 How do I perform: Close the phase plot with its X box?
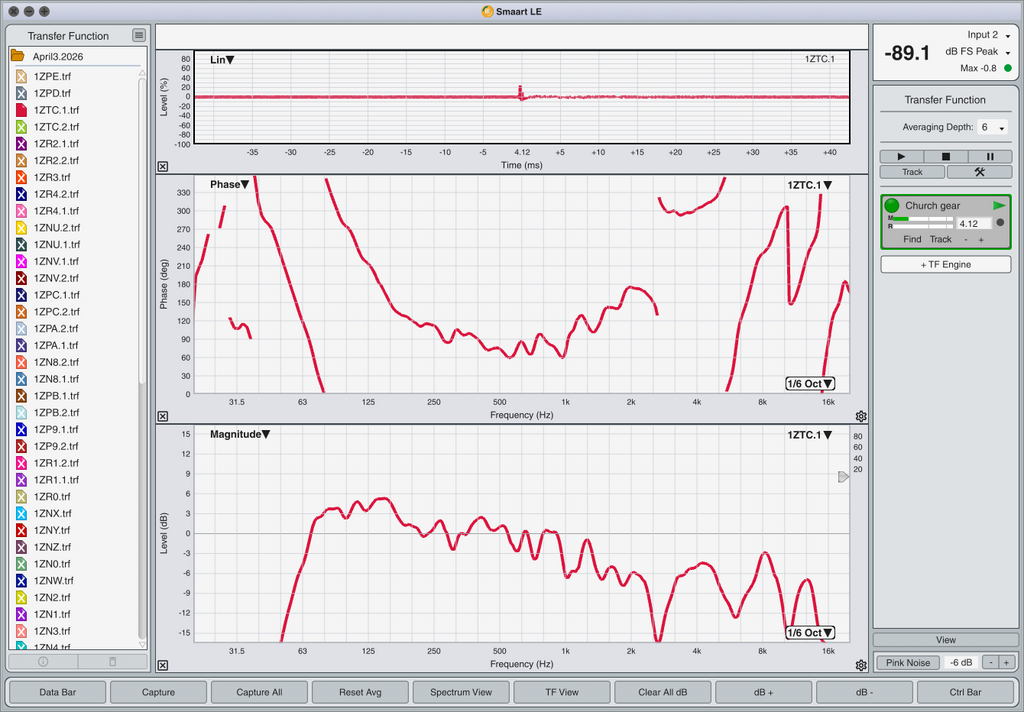pyautogui.click(x=163, y=416)
